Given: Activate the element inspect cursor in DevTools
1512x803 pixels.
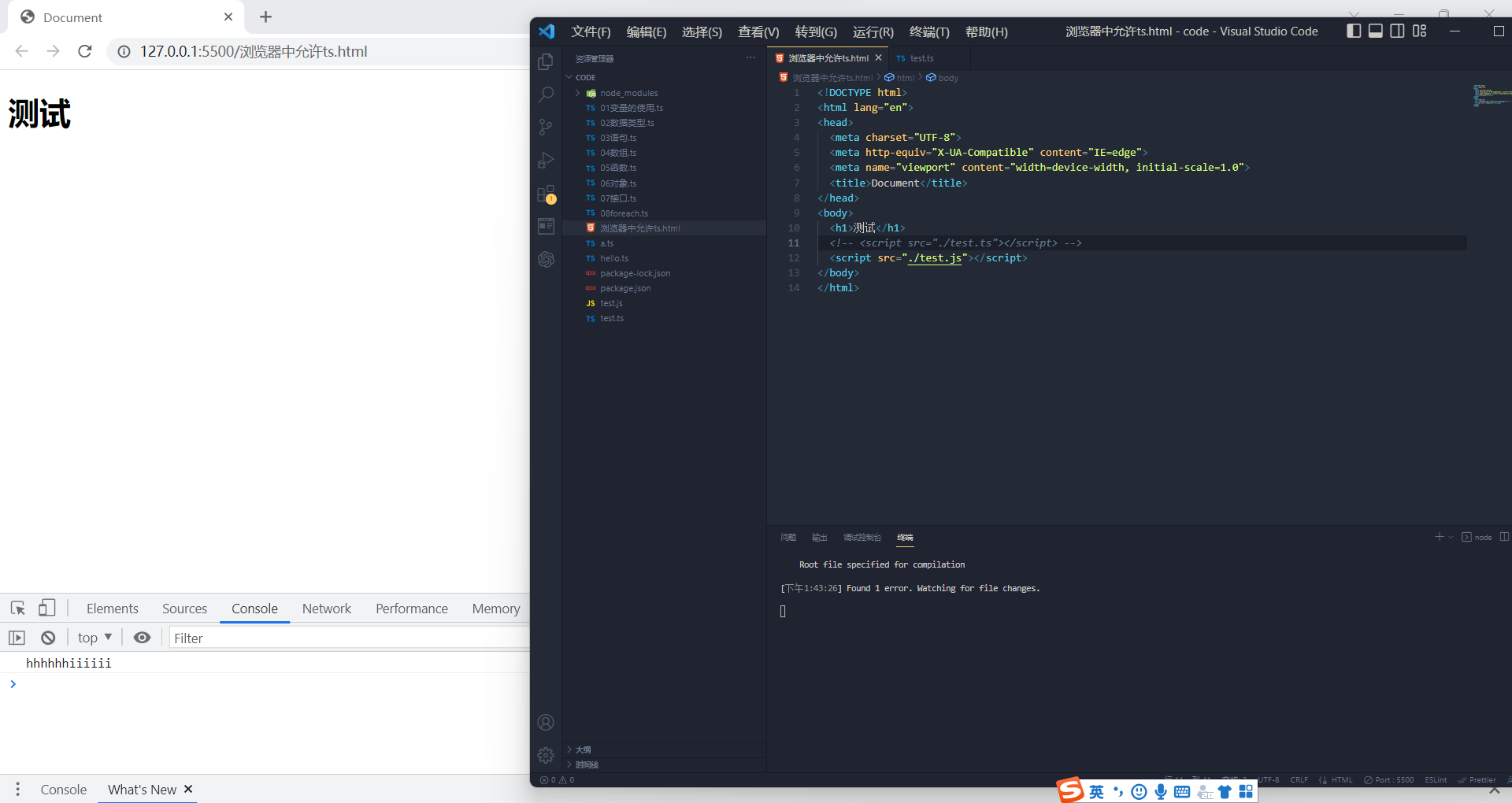Looking at the screenshot, I should tap(17, 608).
